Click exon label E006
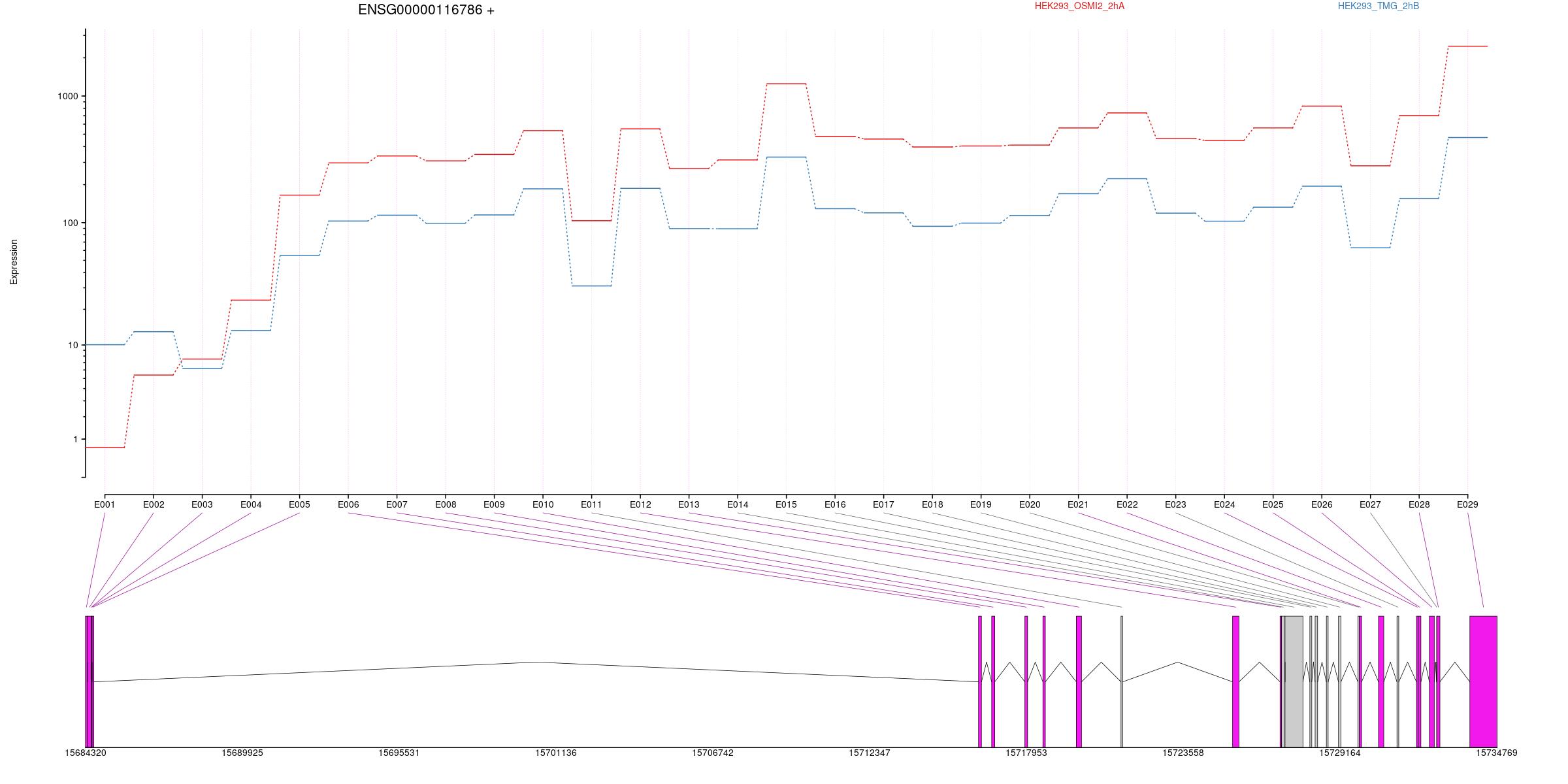Viewport: 1568px width, 784px height. pos(348,505)
